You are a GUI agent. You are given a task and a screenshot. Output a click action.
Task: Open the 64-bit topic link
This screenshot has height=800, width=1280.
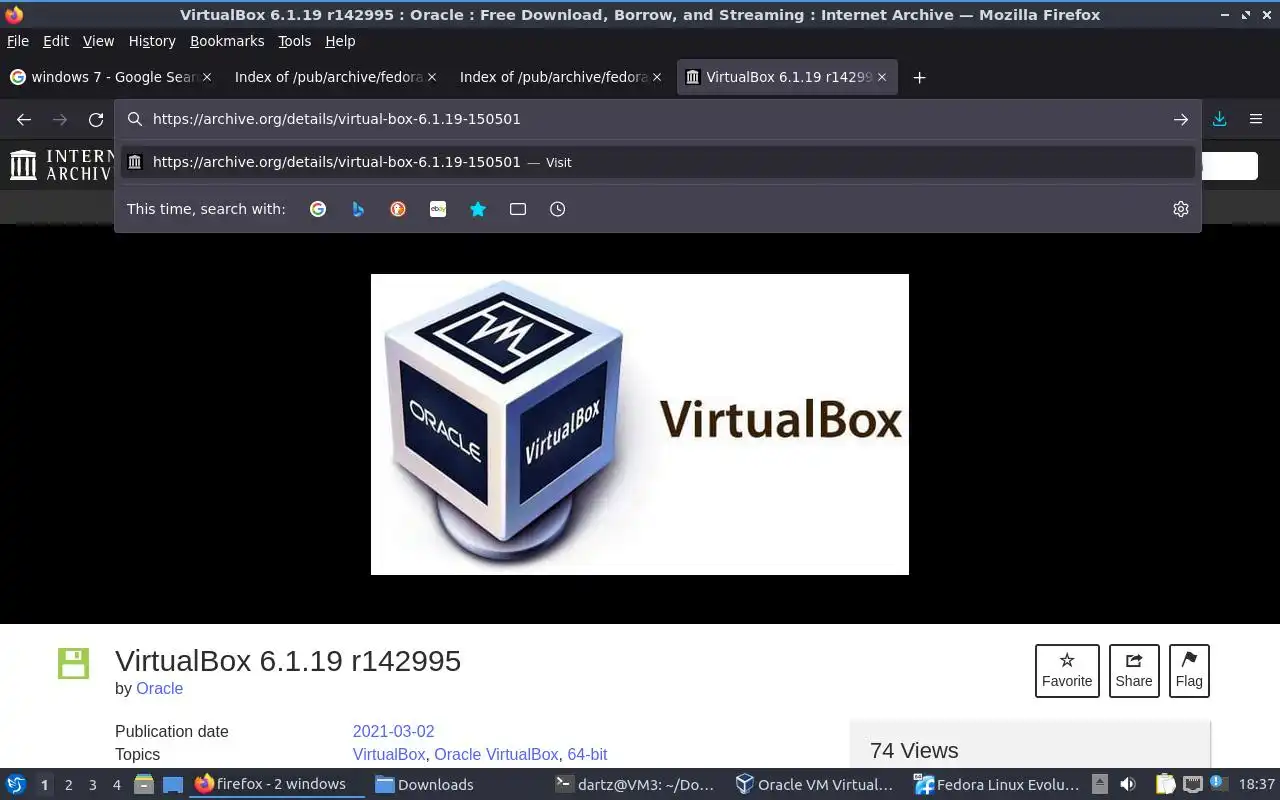[x=587, y=754]
